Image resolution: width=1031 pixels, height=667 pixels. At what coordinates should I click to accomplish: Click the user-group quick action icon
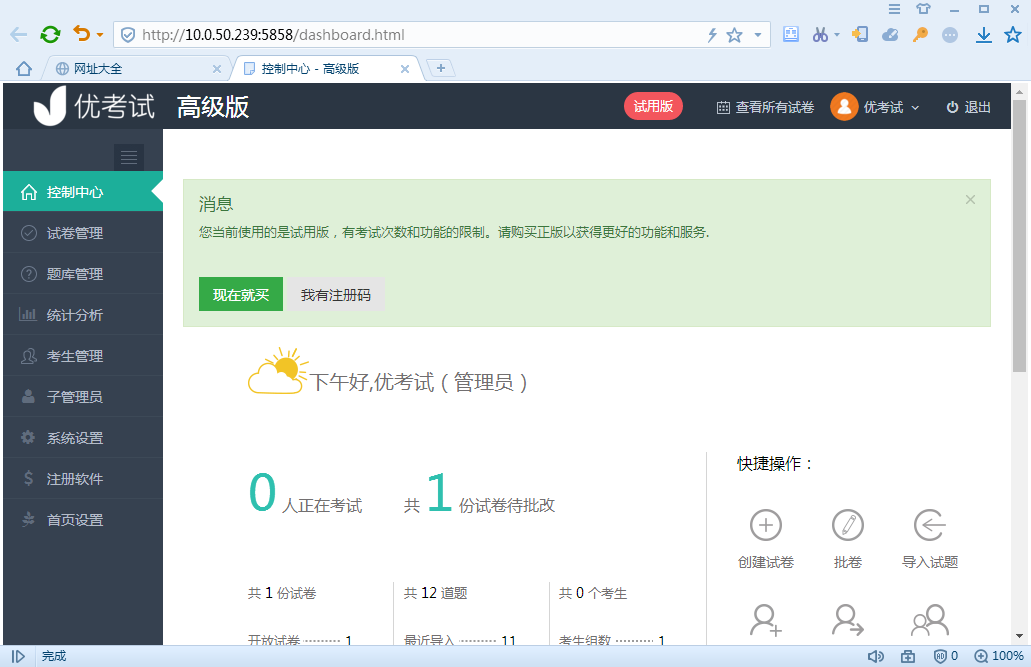(x=930, y=620)
